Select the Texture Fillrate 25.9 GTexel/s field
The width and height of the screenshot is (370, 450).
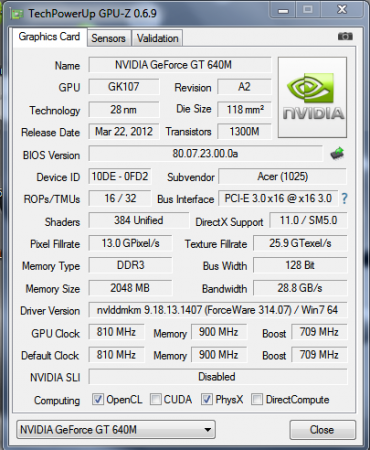click(300, 243)
